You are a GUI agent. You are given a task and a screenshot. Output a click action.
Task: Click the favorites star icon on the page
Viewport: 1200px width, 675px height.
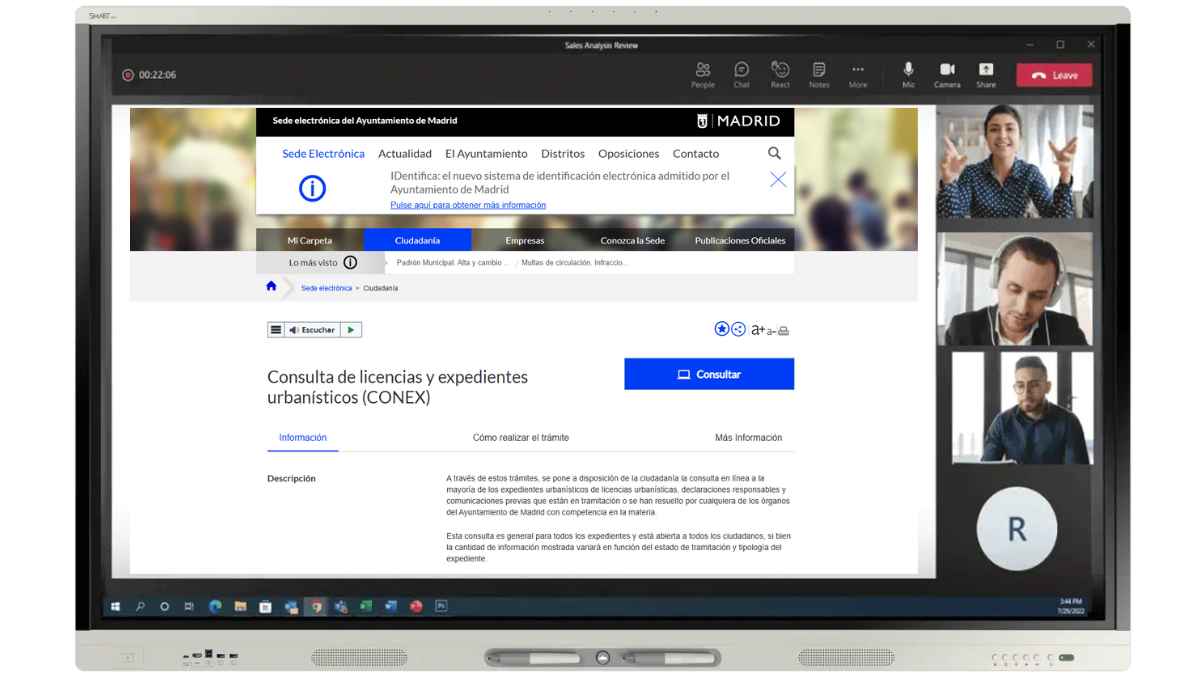(721, 329)
